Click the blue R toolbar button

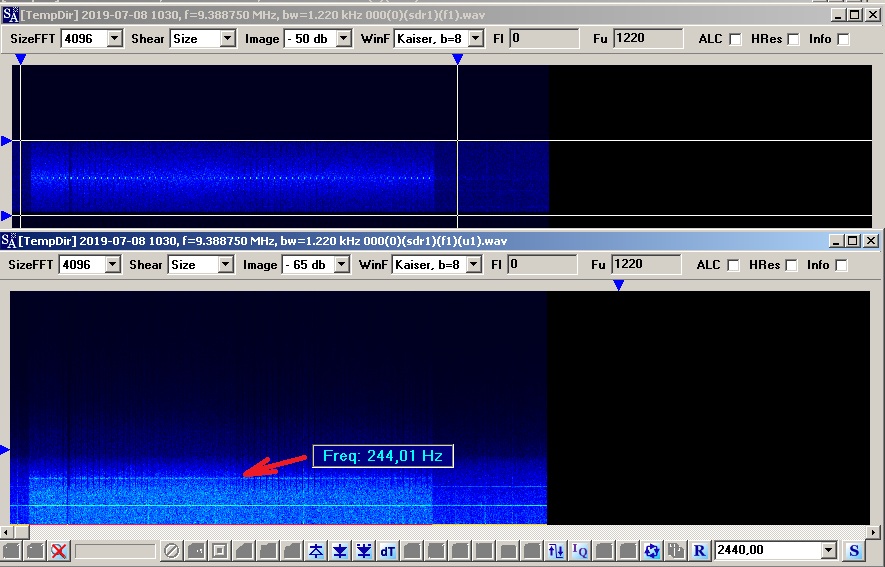(700, 551)
